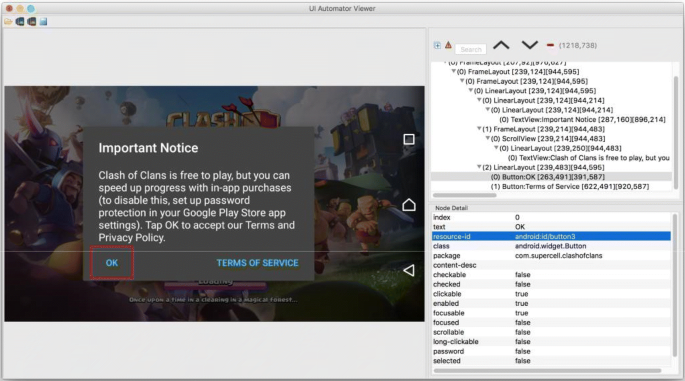The width and height of the screenshot is (685, 381).
Task: Select TextView:Important Notice tree row
Action: tap(582, 119)
